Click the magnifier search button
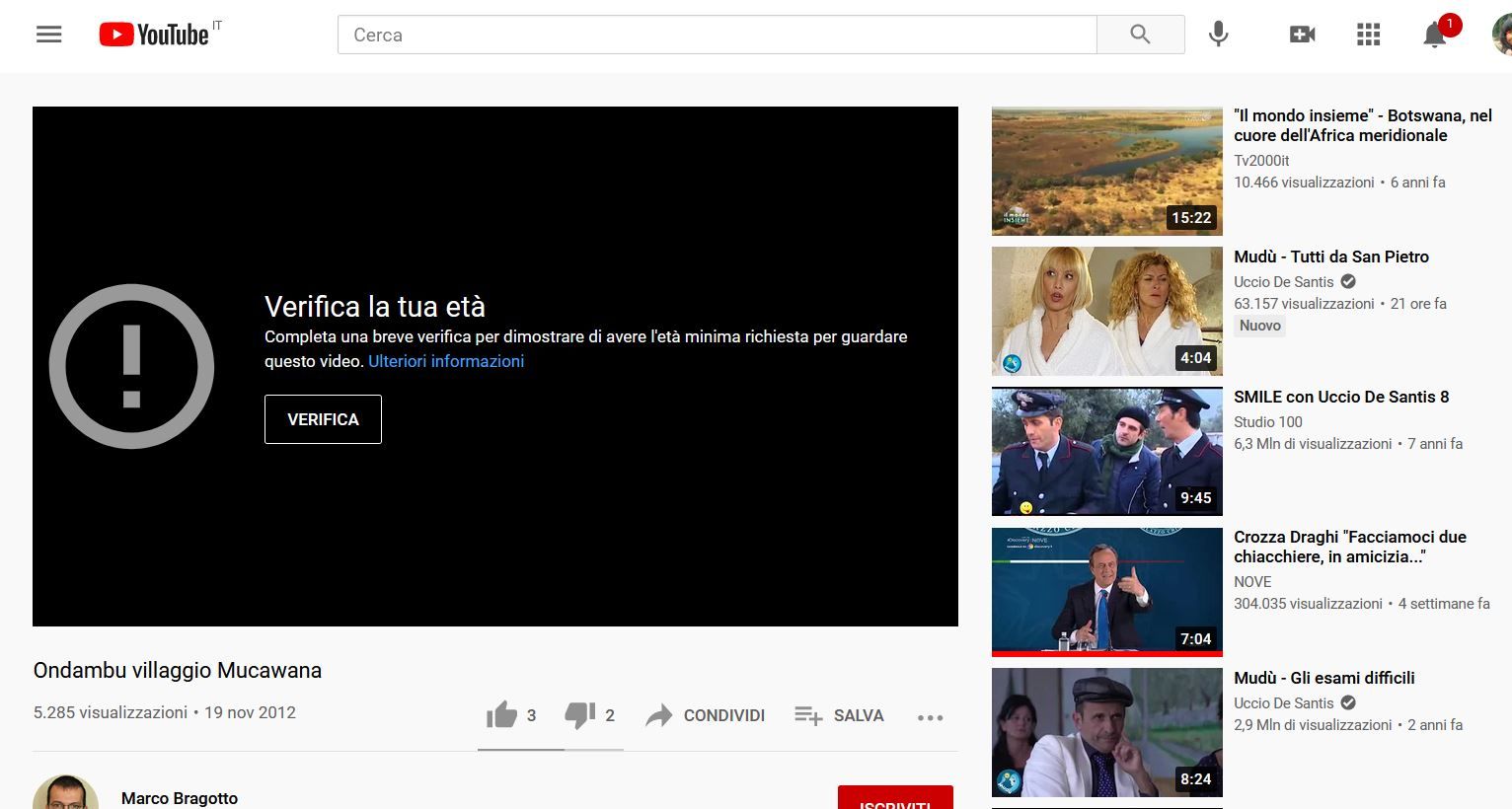The width and height of the screenshot is (1512, 809). click(x=1140, y=35)
